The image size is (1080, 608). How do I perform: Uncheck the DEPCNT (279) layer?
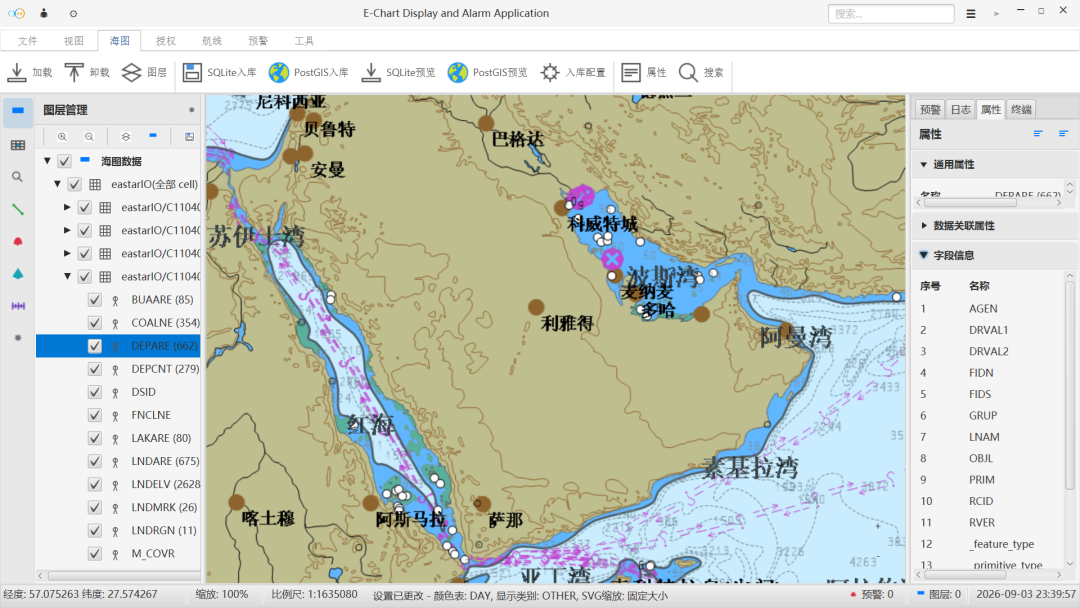94,369
